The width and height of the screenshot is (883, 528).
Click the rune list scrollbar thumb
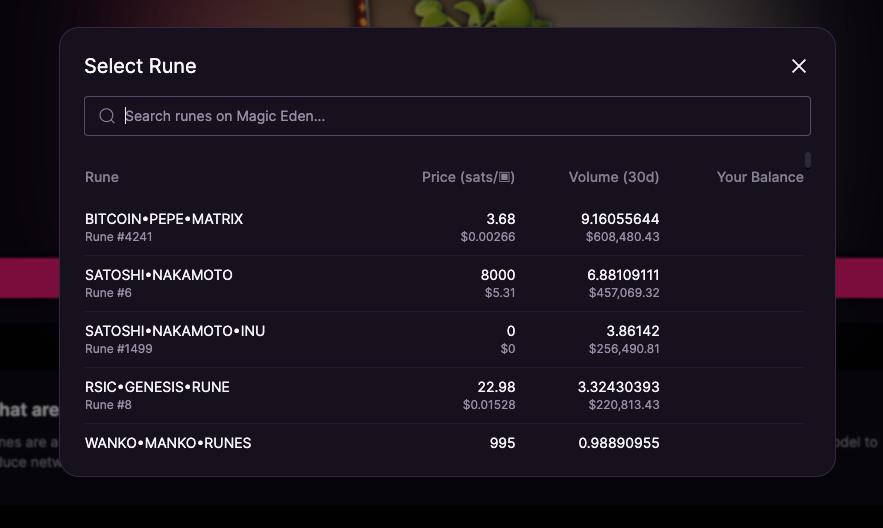[808, 160]
